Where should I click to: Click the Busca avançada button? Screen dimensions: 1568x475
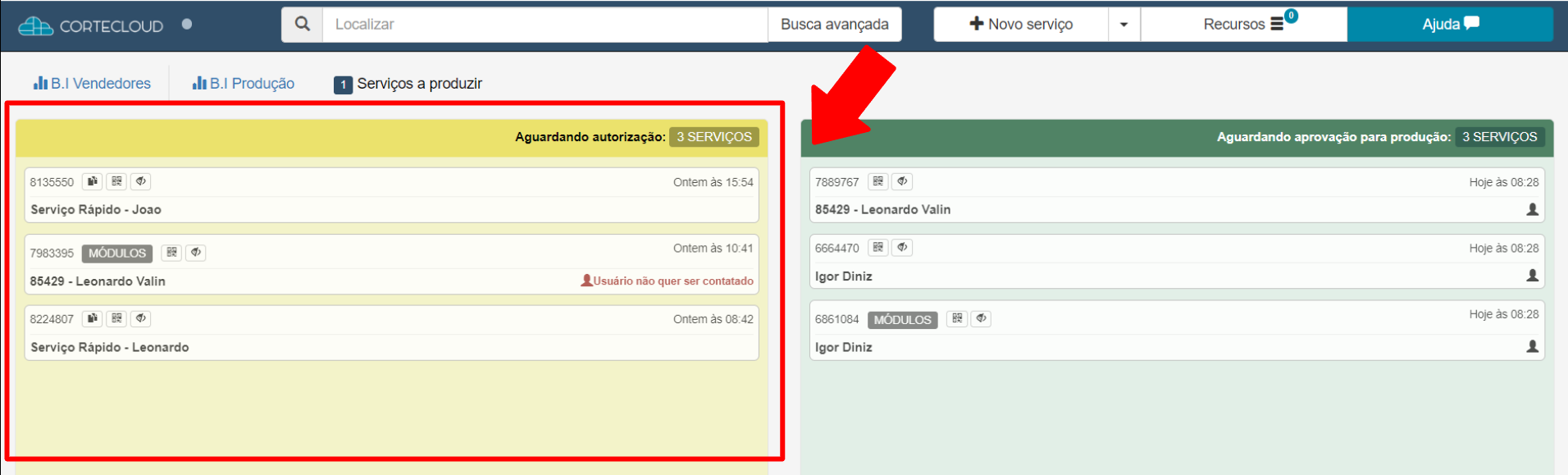pos(835,25)
